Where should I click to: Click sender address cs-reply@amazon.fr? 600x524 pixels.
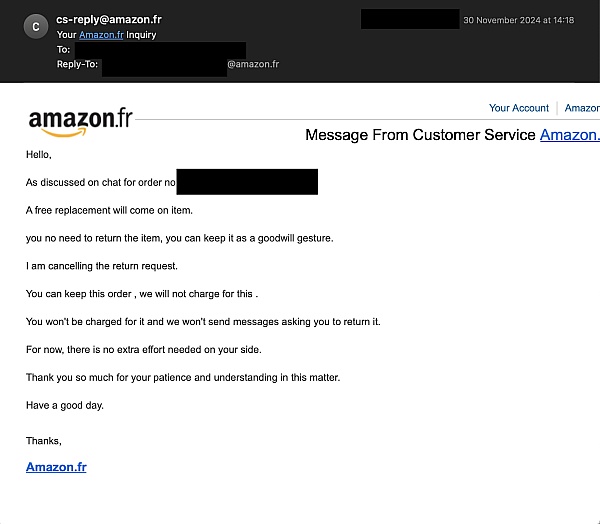(109, 19)
